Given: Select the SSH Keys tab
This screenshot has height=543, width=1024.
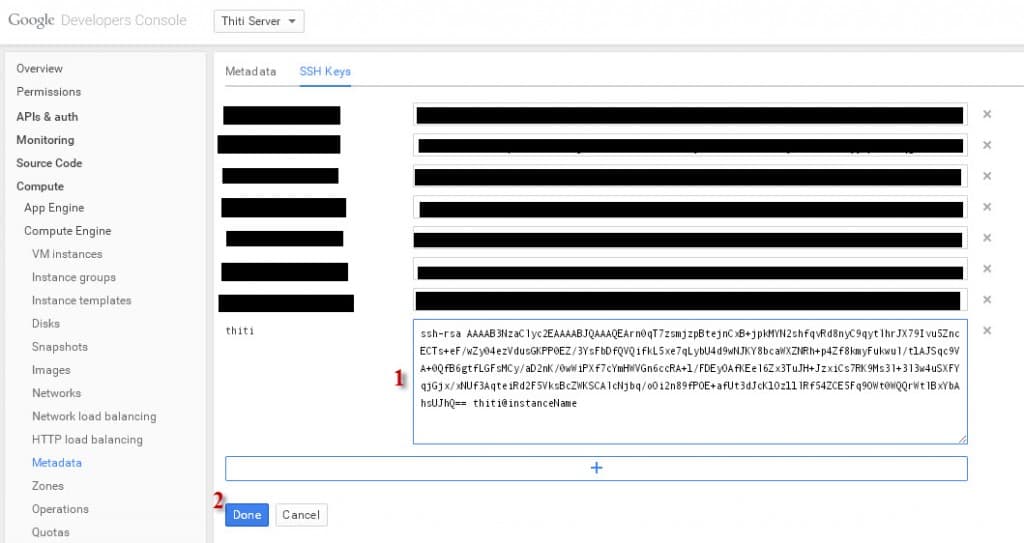Looking at the screenshot, I should tap(325, 72).
